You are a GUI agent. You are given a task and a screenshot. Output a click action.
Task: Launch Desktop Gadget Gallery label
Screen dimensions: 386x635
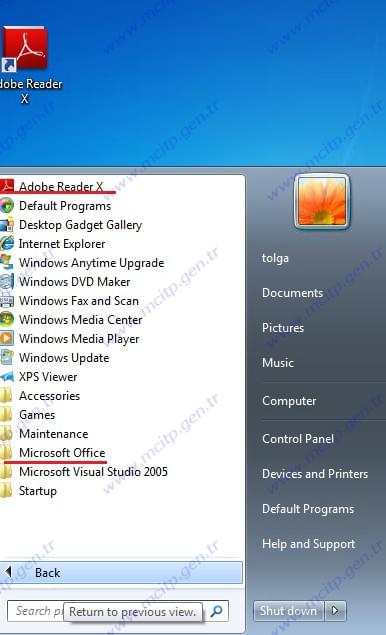[x=81, y=225]
